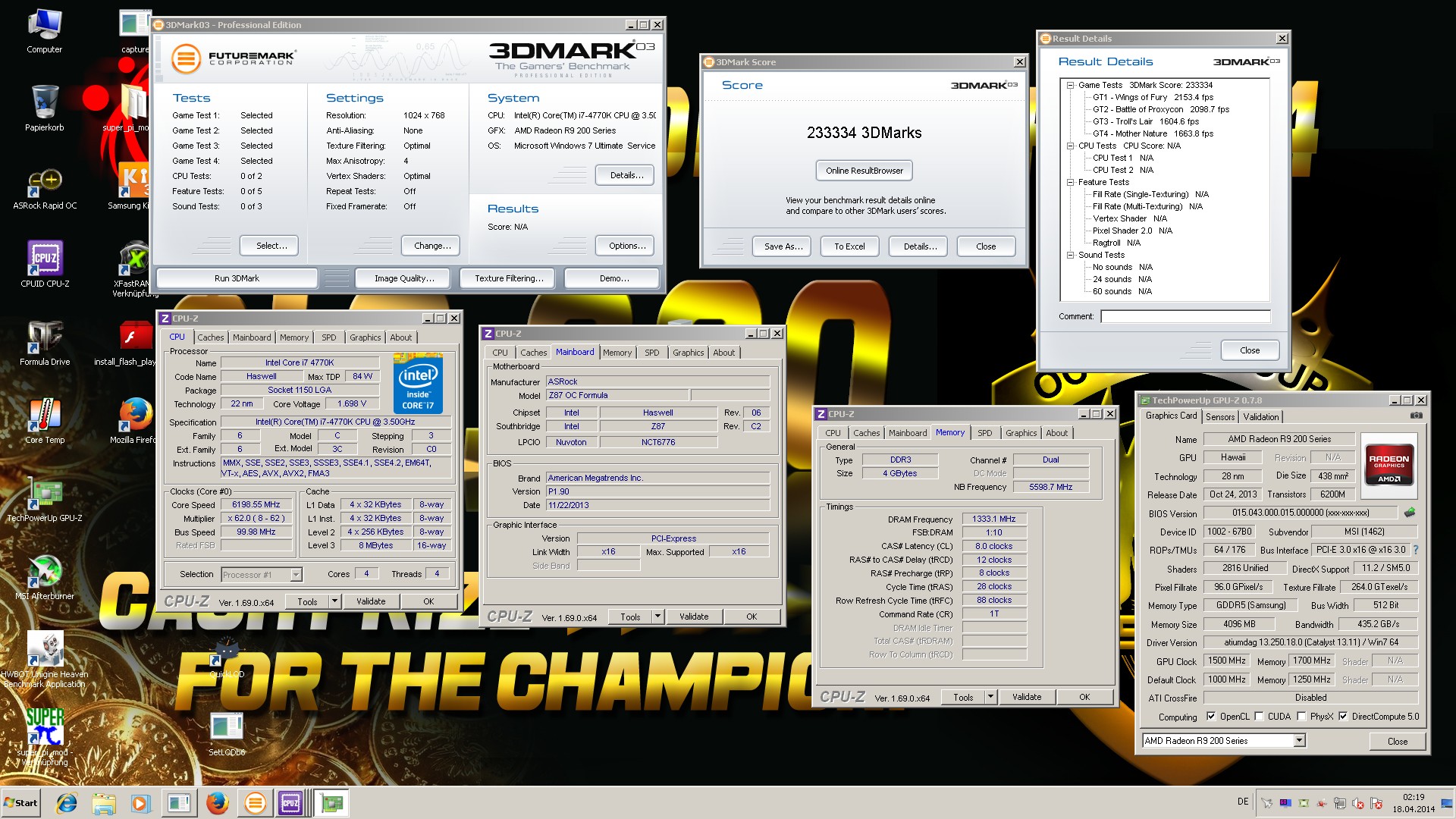1456x819 pixels.
Task: Switch to Firefox on the taskbar
Action: (217, 802)
